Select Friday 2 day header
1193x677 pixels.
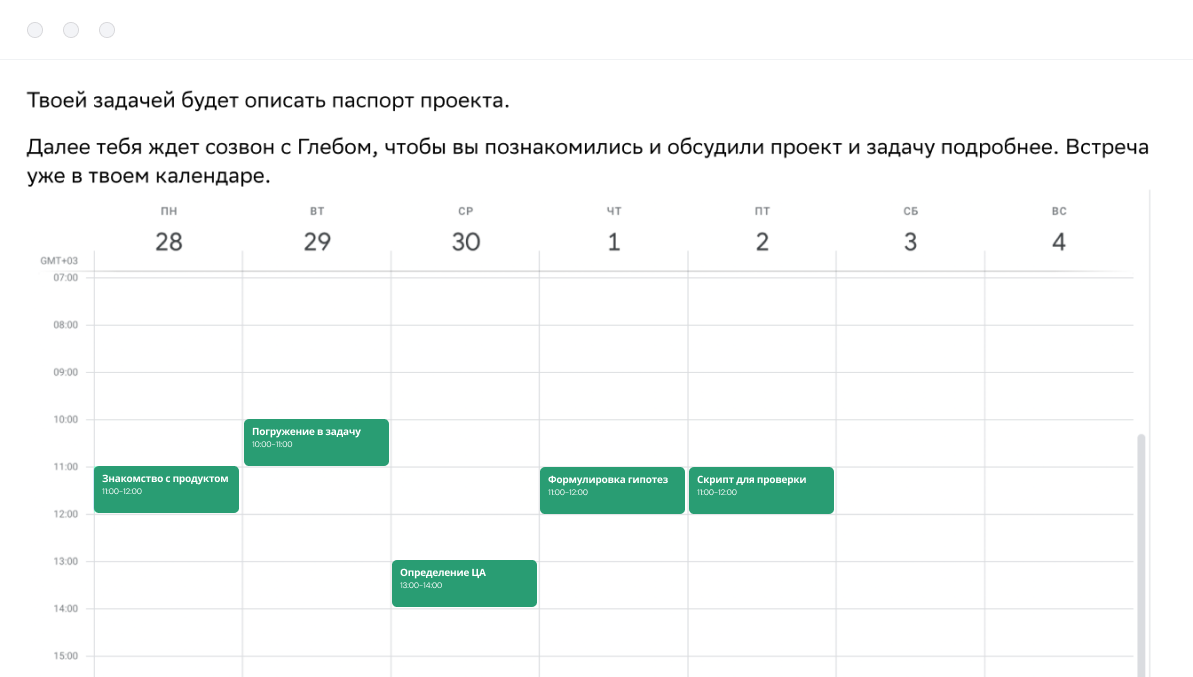(762, 241)
